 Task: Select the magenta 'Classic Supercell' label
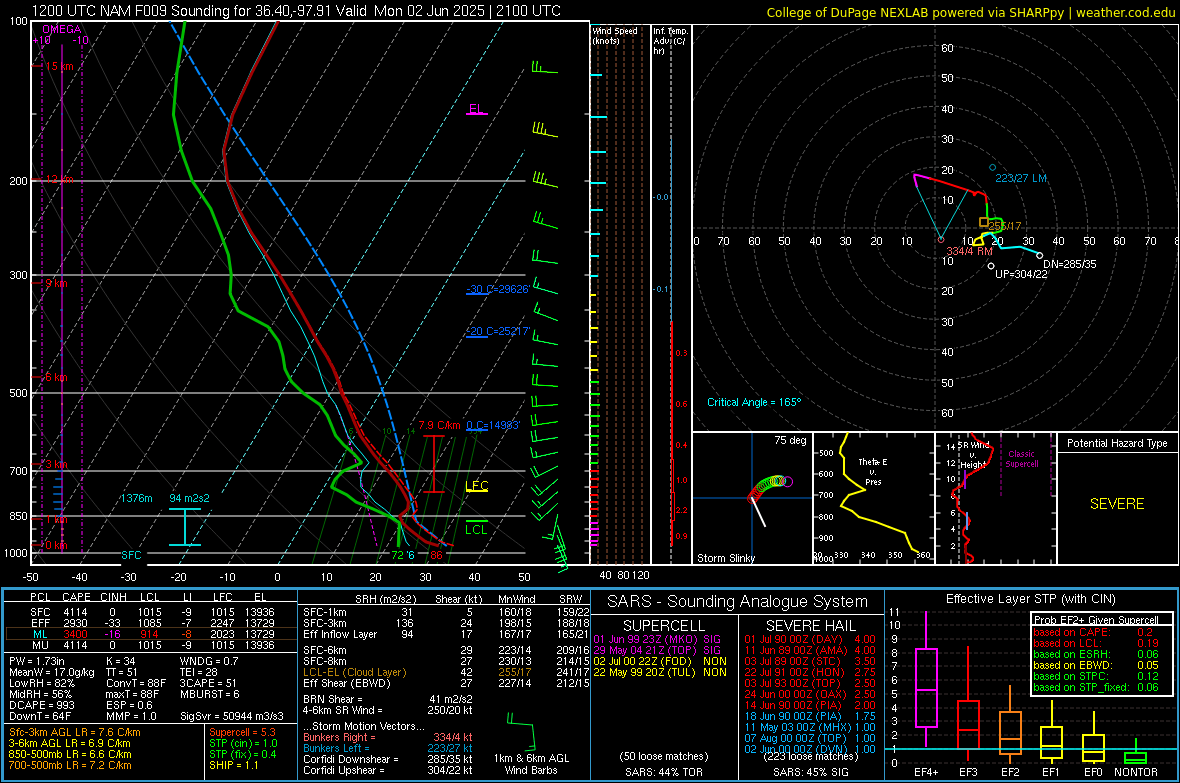pyautogui.click(x=1021, y=459)
